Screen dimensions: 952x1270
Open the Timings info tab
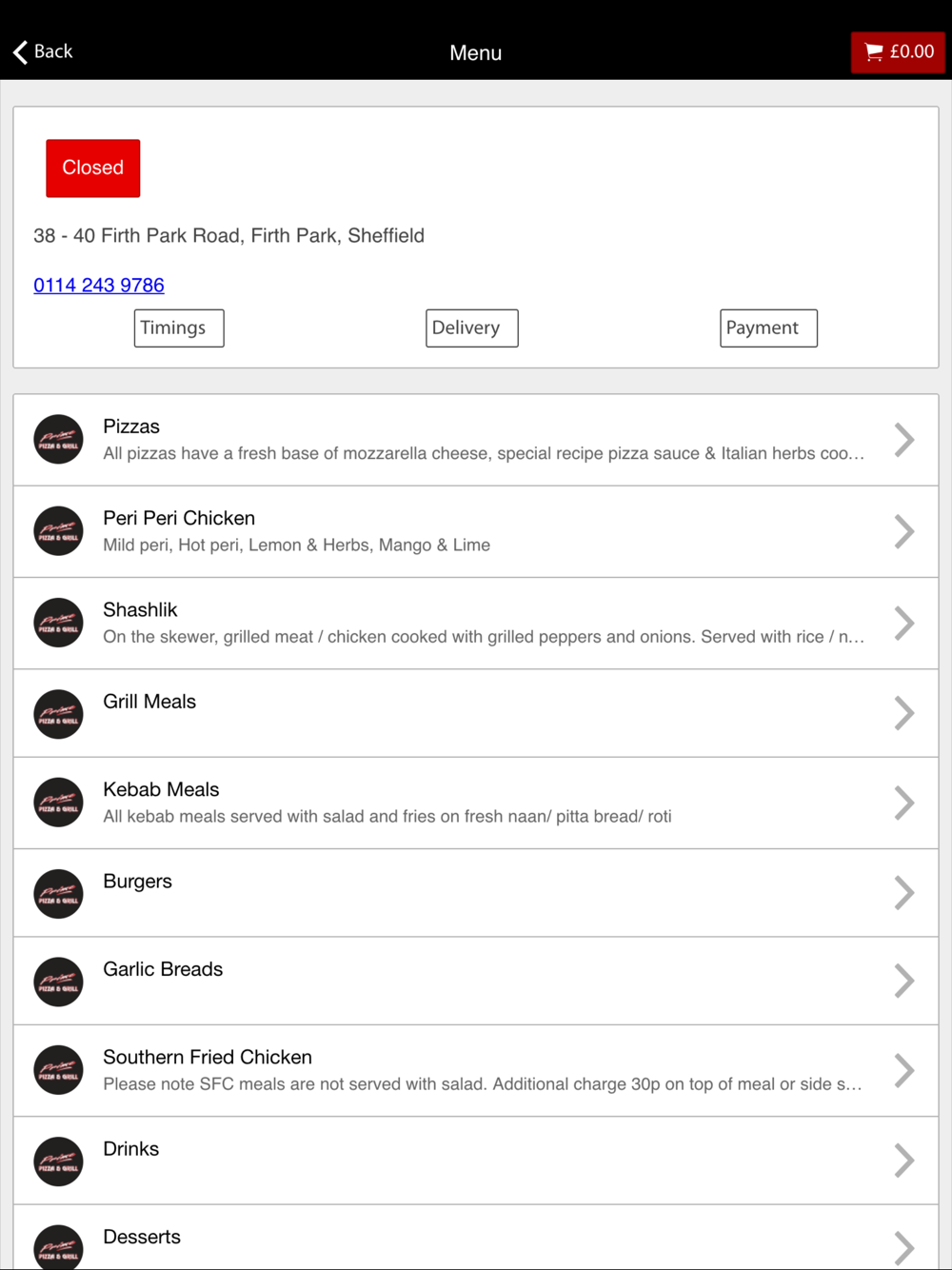click(x=179, y=328)
